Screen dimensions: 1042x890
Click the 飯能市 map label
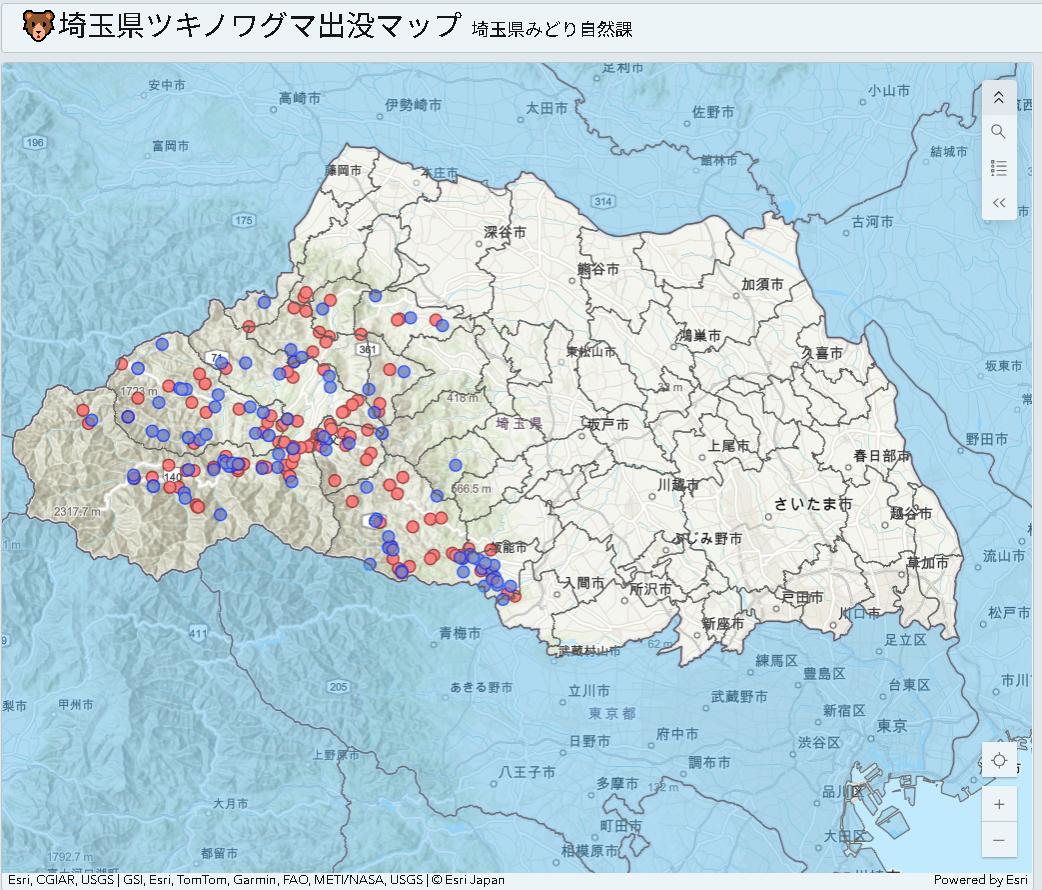pyautogui.click(x=509, y=547)
